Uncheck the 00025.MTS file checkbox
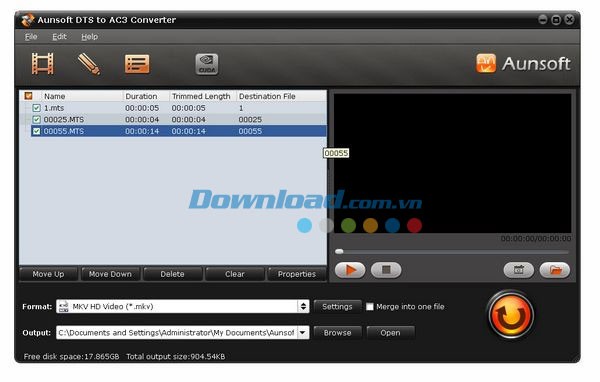600x382 pixels. pos(36,119)
